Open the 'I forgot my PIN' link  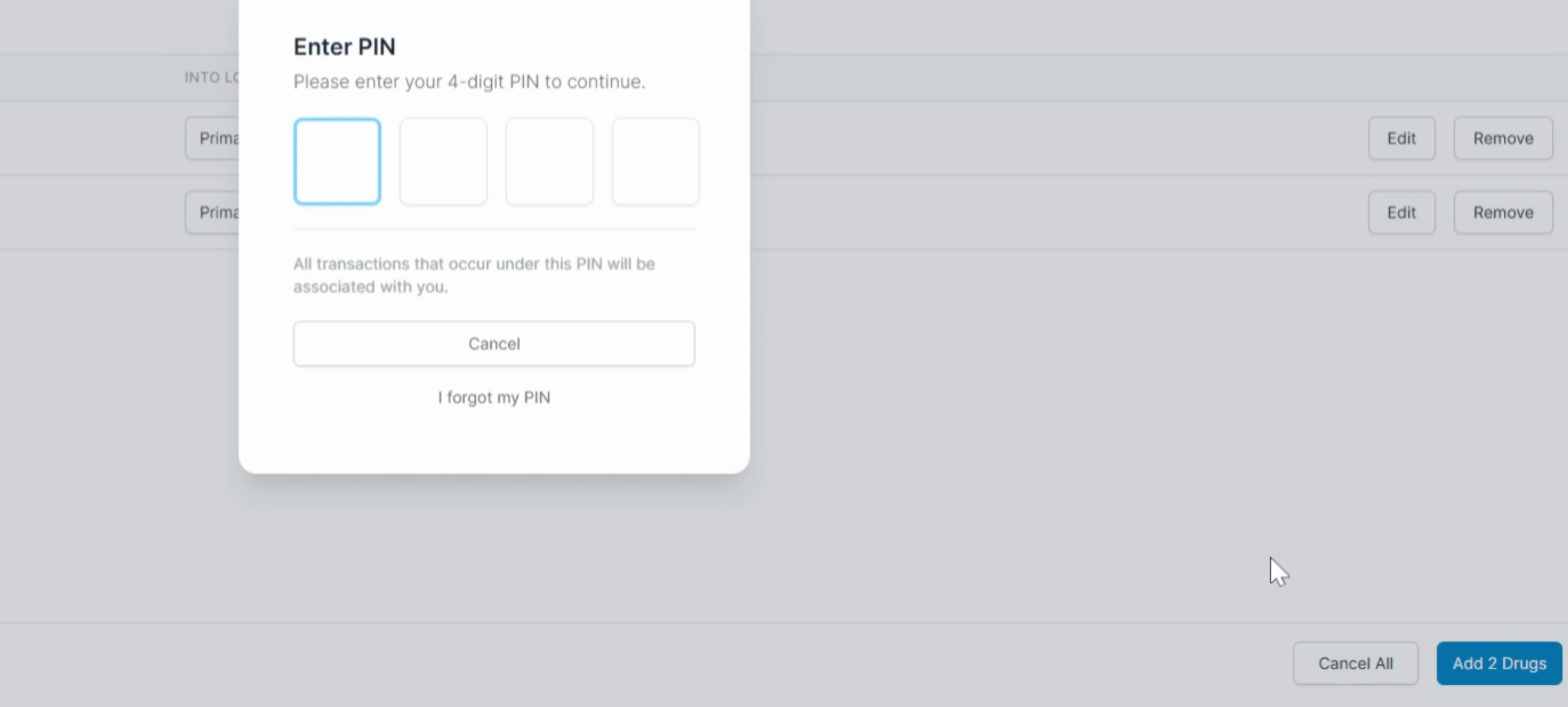(494, 397)
